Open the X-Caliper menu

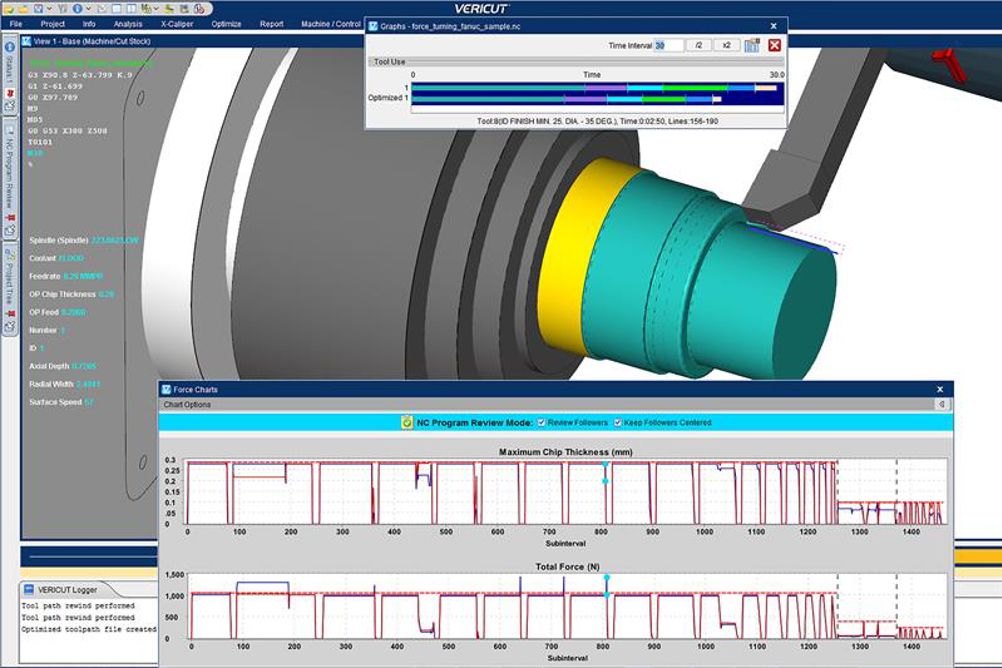[x=177, y=24]
